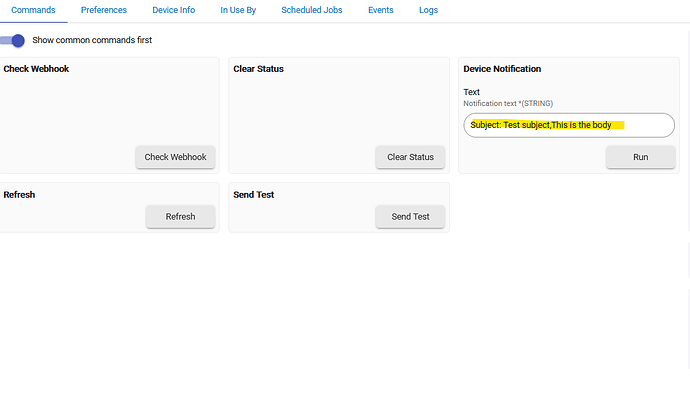The width and height of the screenshot is (690, 404).
Task: Click the Clear Status card title
Action: click(258, 69)
